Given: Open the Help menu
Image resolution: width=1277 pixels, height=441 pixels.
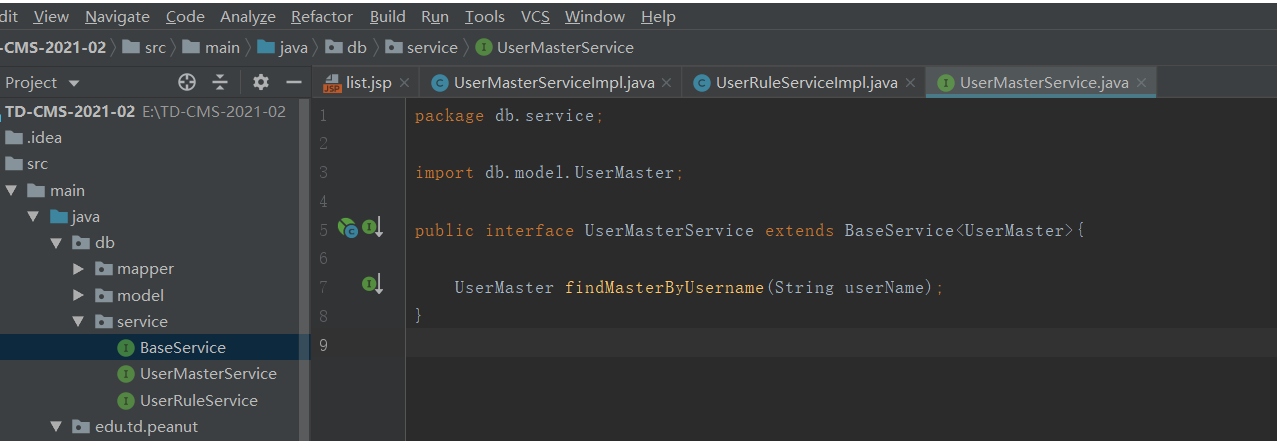Looking at the screenshot, I should click(658, 17).
